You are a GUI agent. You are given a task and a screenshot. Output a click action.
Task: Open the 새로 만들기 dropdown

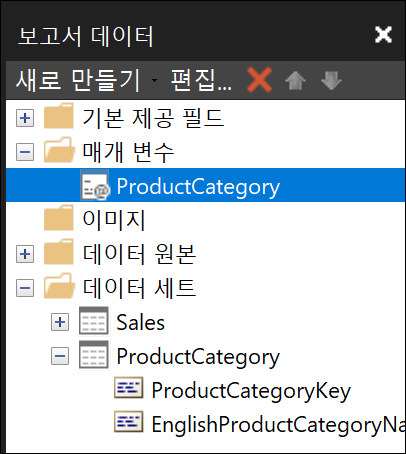[154, 80]
